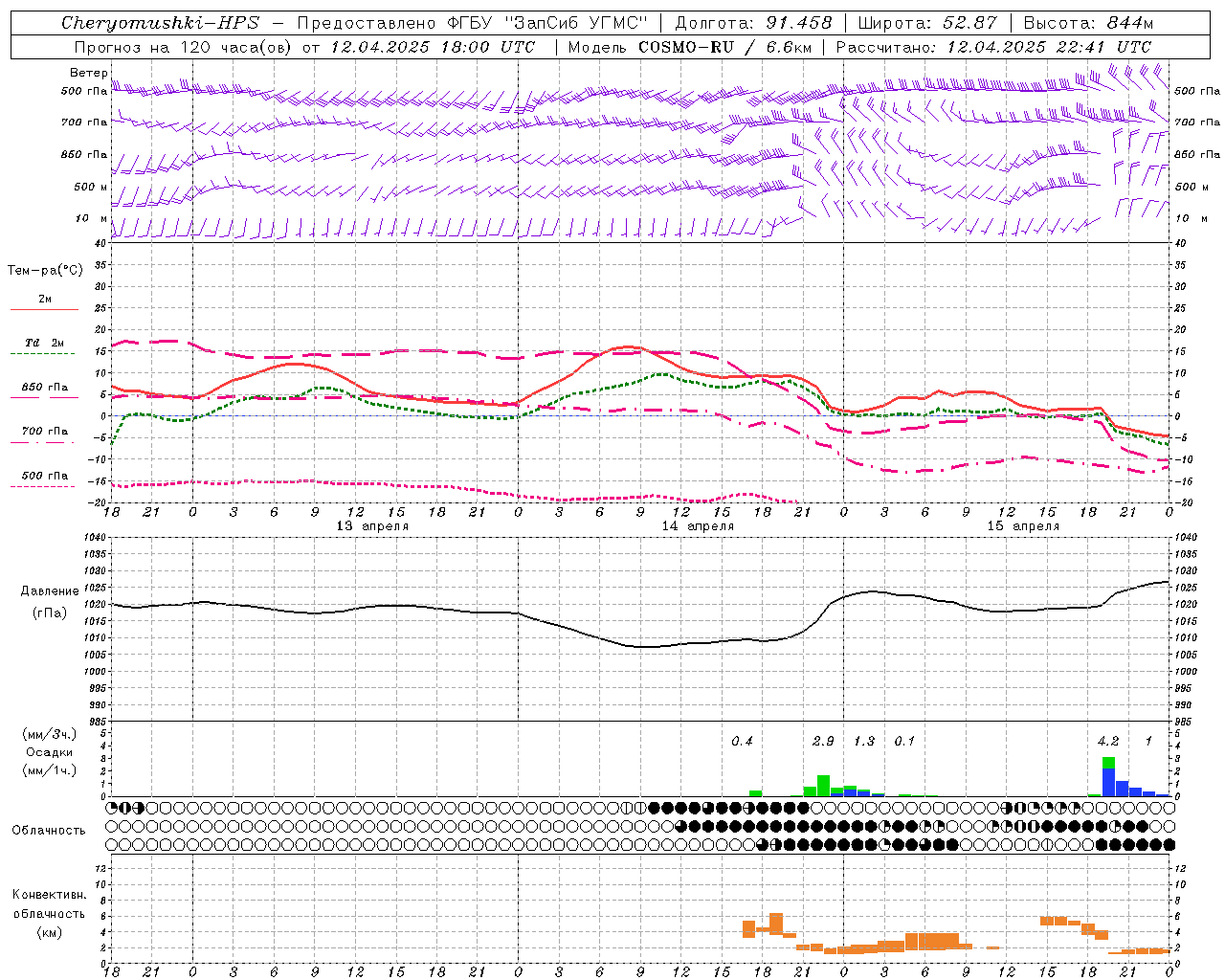Click the forecast header "Прогноз на 120 часа(ов)"
The width and height of the screenshot is (1225, 980).
click(x=184, y=47)
